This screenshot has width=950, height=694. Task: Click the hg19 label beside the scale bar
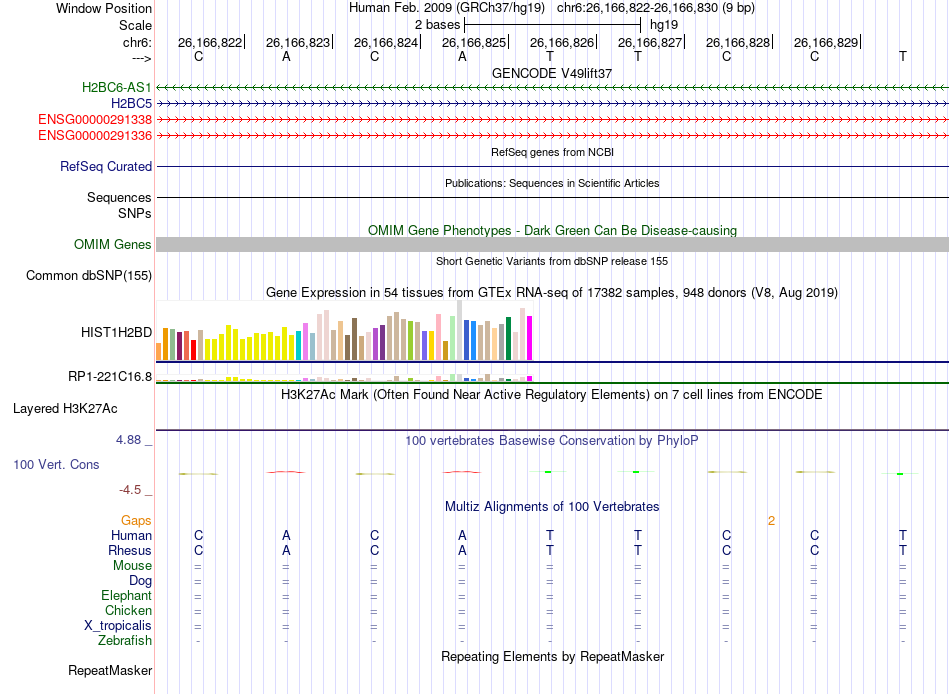663,25
